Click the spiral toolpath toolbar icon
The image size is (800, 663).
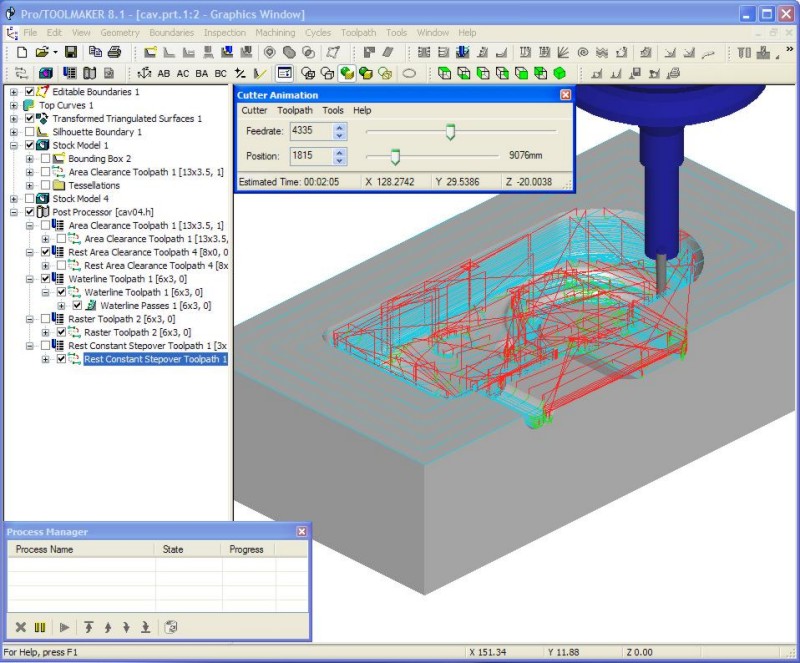pyautogui.click(x=583, y=52)
